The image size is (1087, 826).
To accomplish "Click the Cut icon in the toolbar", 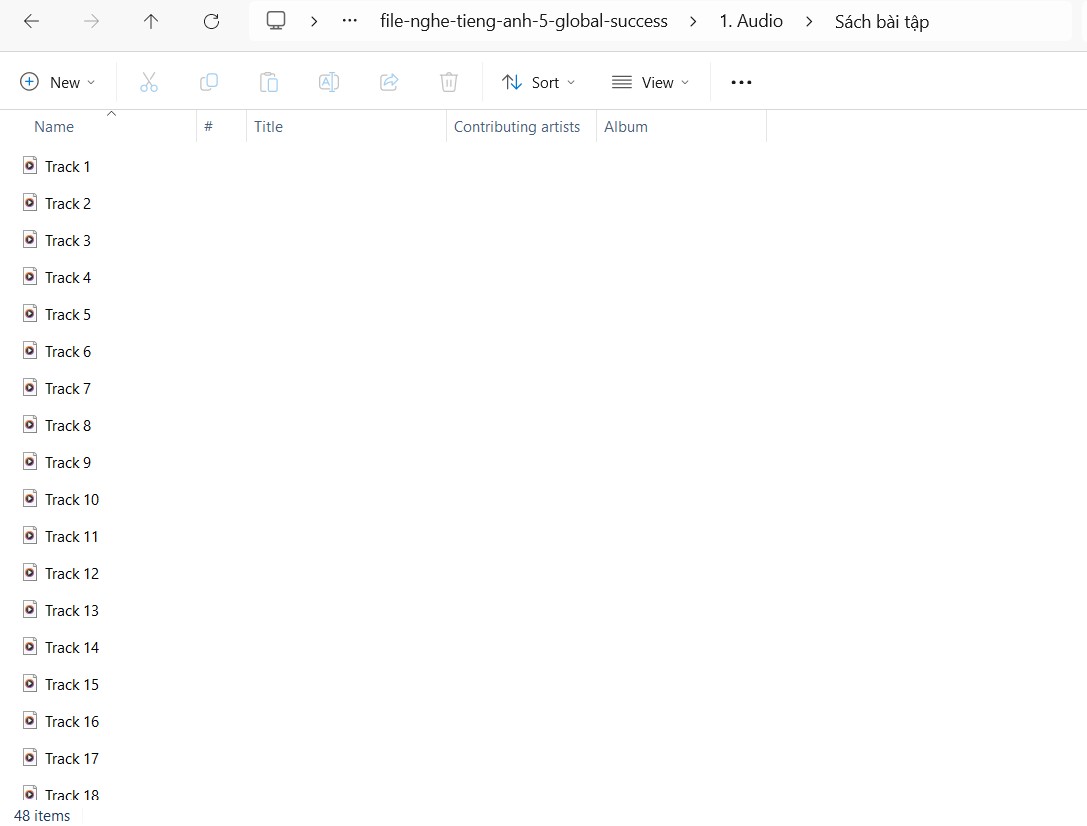I will [149, 82].
